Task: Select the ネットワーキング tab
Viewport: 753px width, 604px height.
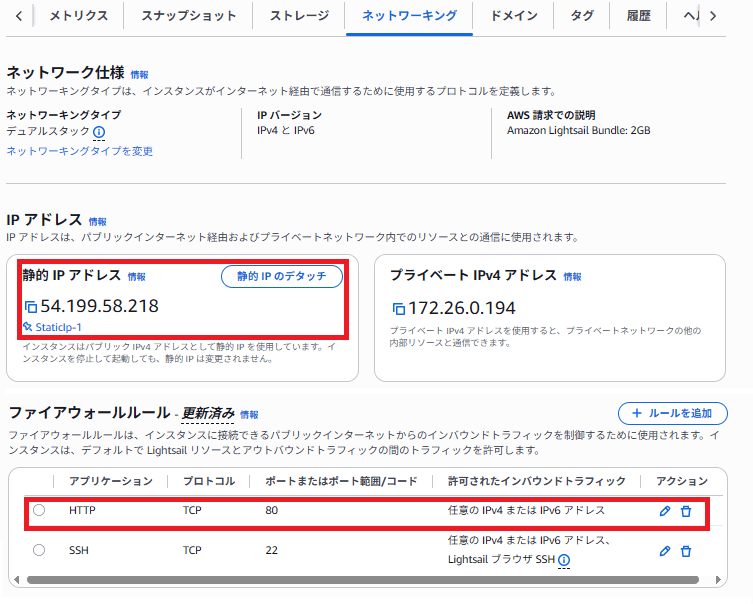Action: tap(409, 16)
